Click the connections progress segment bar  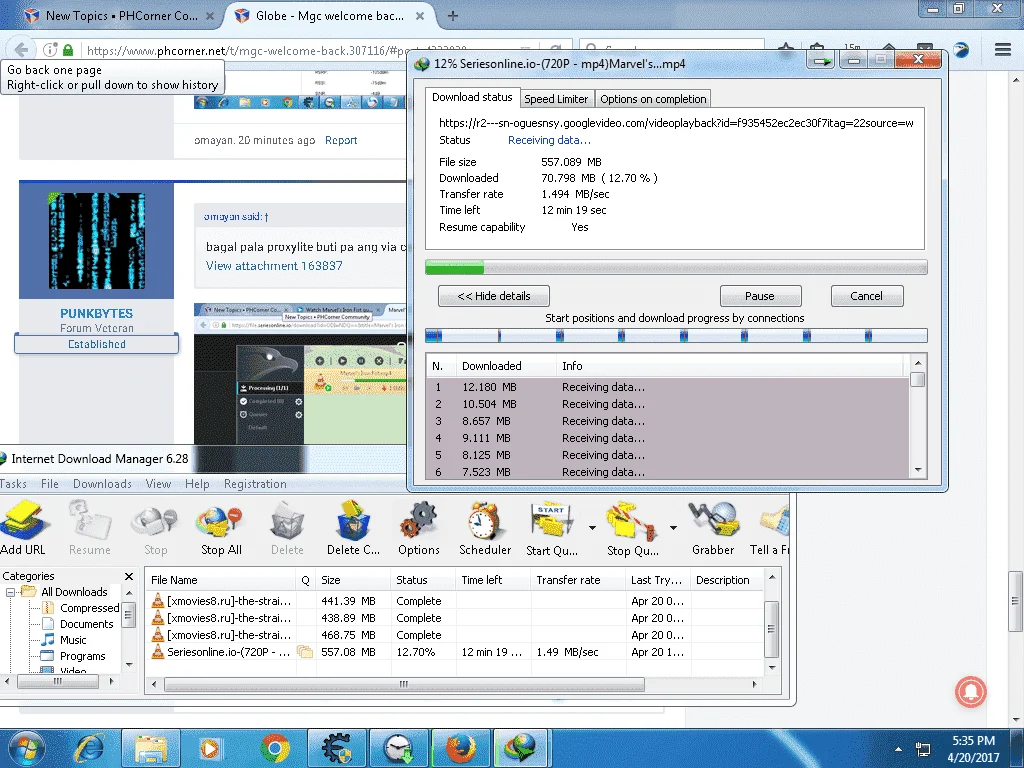point(676,336)
